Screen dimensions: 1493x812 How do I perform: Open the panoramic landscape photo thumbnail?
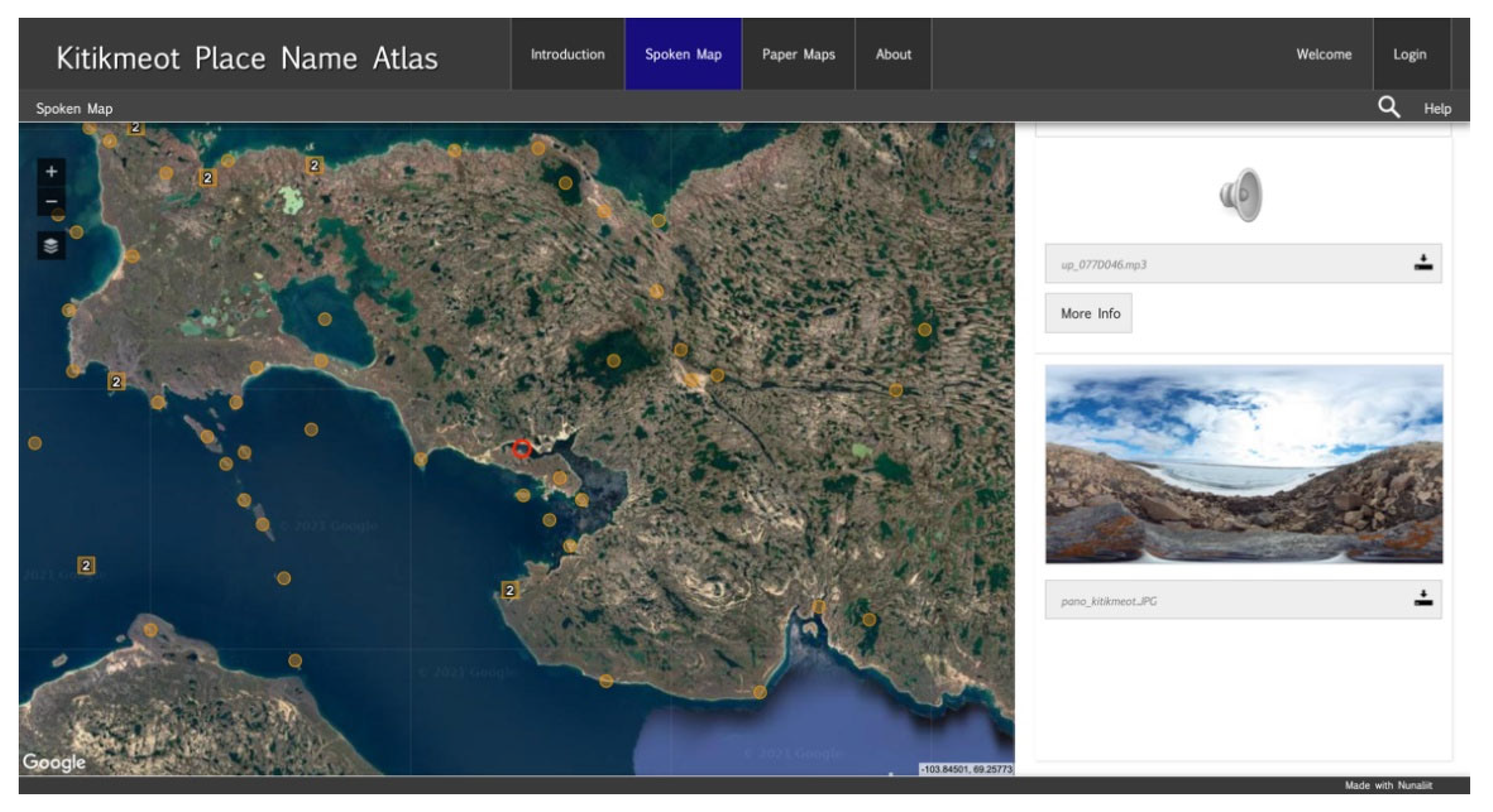pos(1243,464)
